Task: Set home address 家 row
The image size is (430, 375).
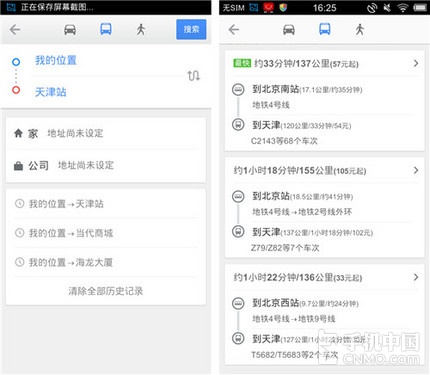Action: coord(106,133)
